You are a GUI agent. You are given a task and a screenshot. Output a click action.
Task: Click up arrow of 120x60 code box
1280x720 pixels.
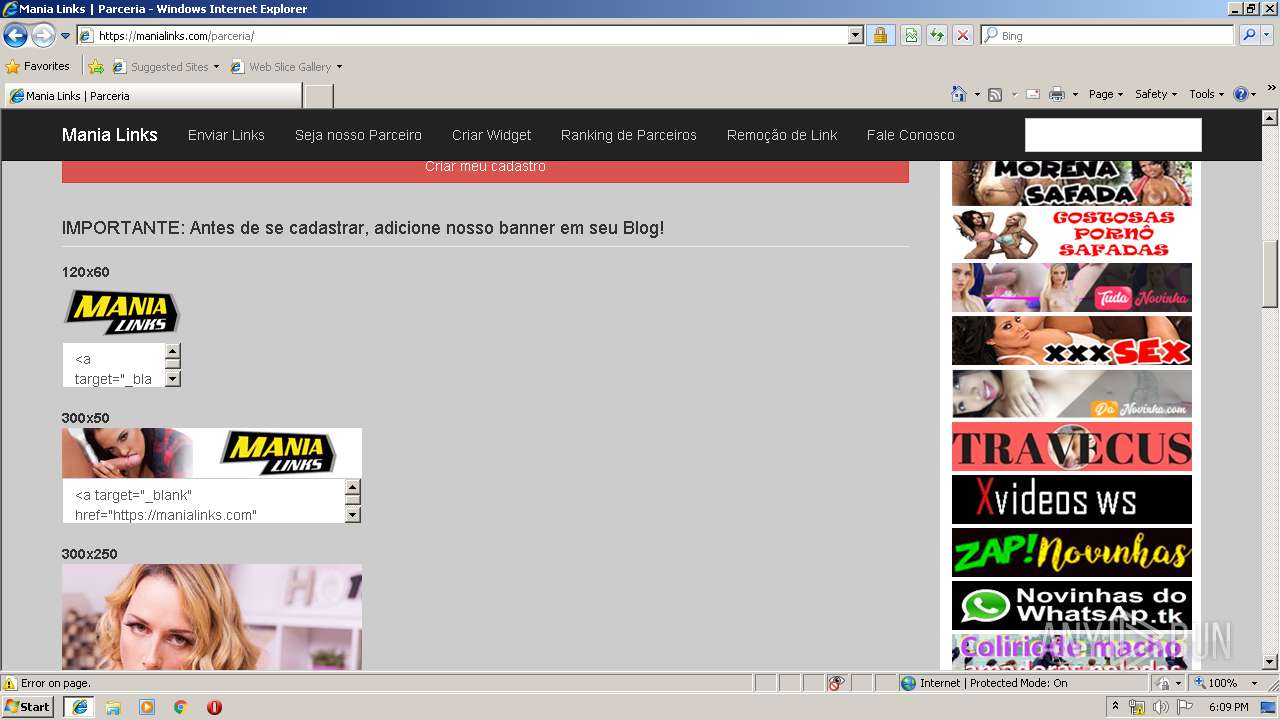(173, 352)
